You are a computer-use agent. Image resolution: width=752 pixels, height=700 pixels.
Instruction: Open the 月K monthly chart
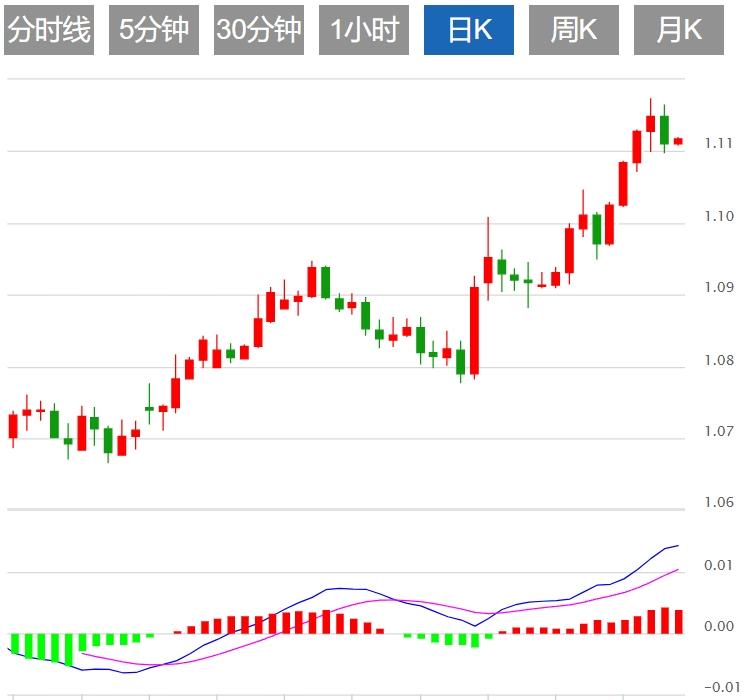click(679, 30)
